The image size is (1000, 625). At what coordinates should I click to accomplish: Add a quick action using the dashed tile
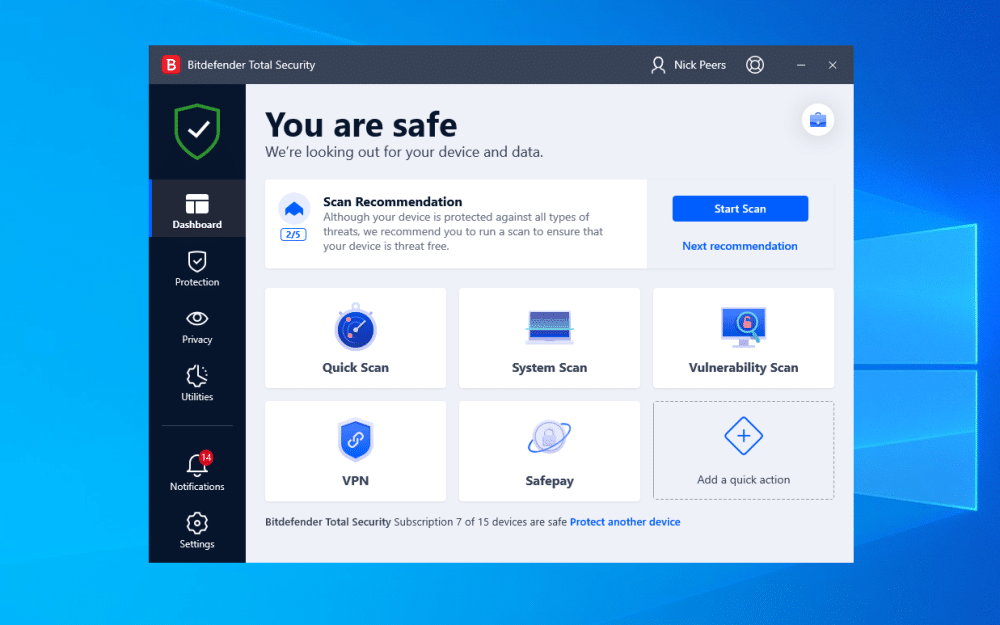click(743, 451)
